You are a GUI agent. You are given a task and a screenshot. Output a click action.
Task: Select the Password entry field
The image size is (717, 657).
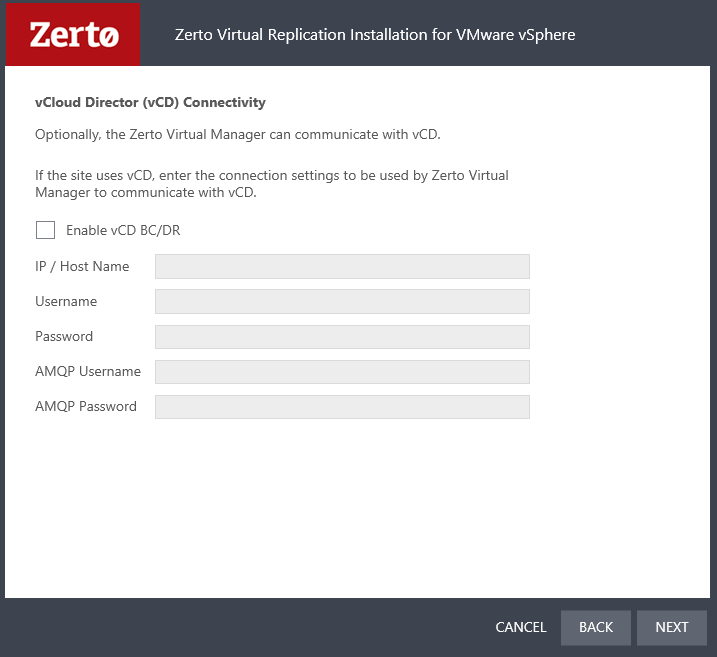point(342,336)
